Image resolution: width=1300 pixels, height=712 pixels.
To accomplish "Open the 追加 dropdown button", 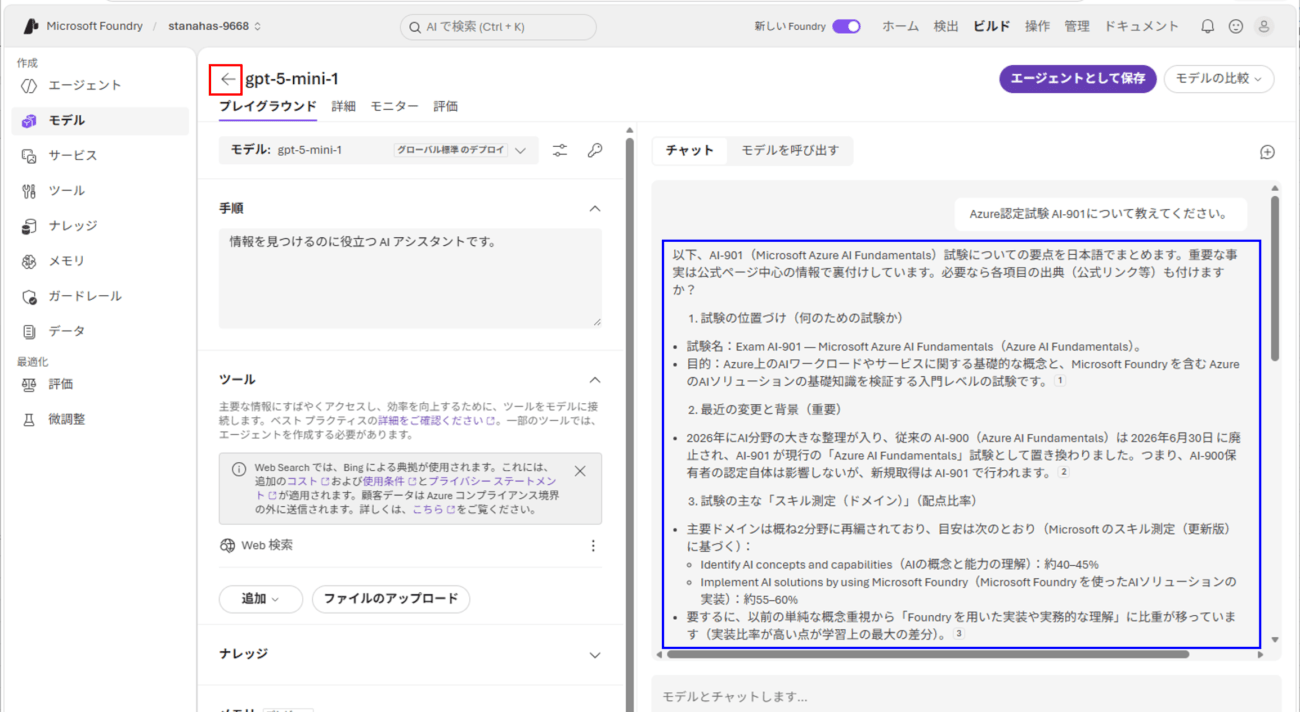I will coord(260,599).
